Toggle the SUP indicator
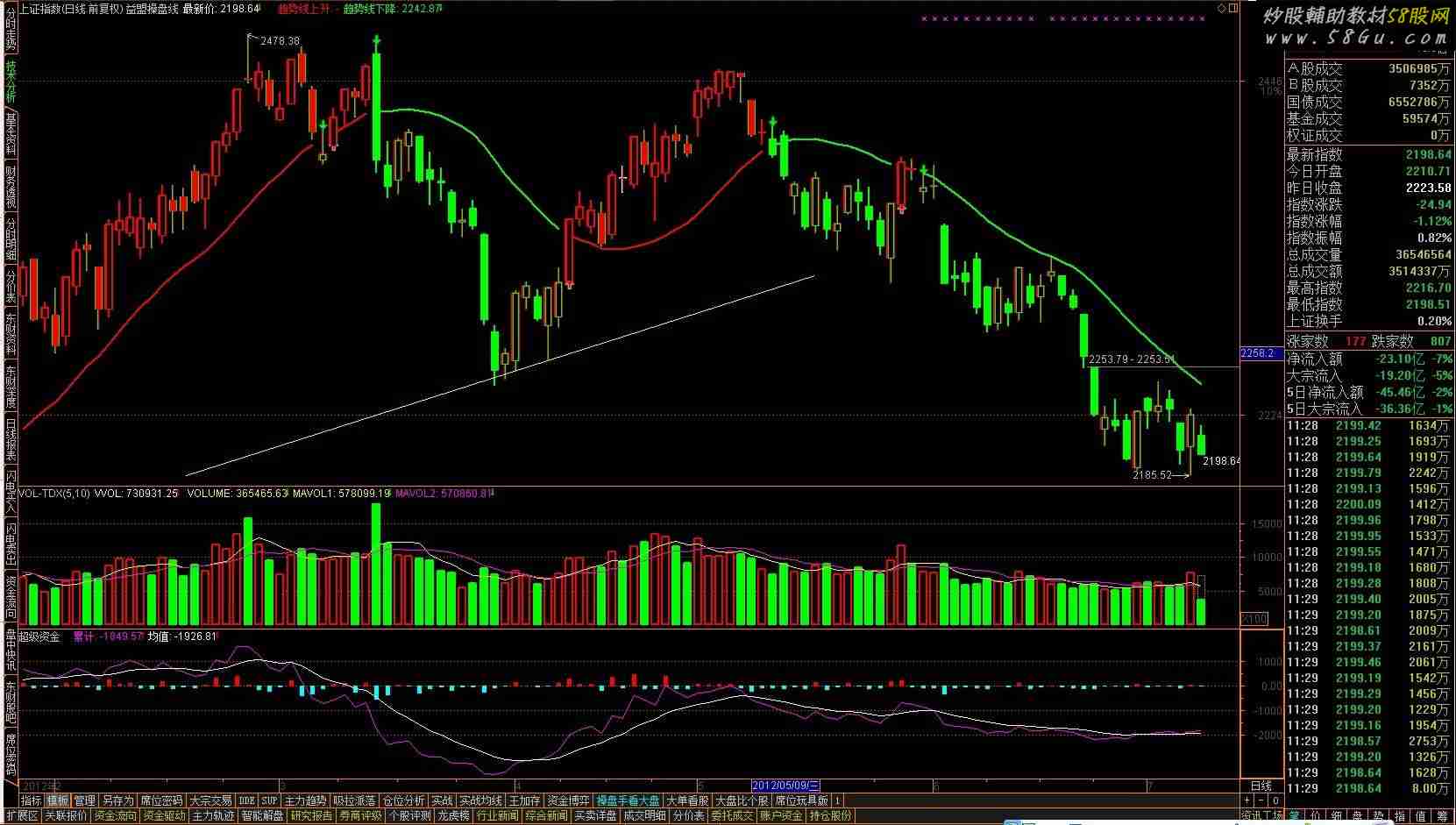Image resolution: width=1456 pixels, height=825 pixels. [269, 800]
